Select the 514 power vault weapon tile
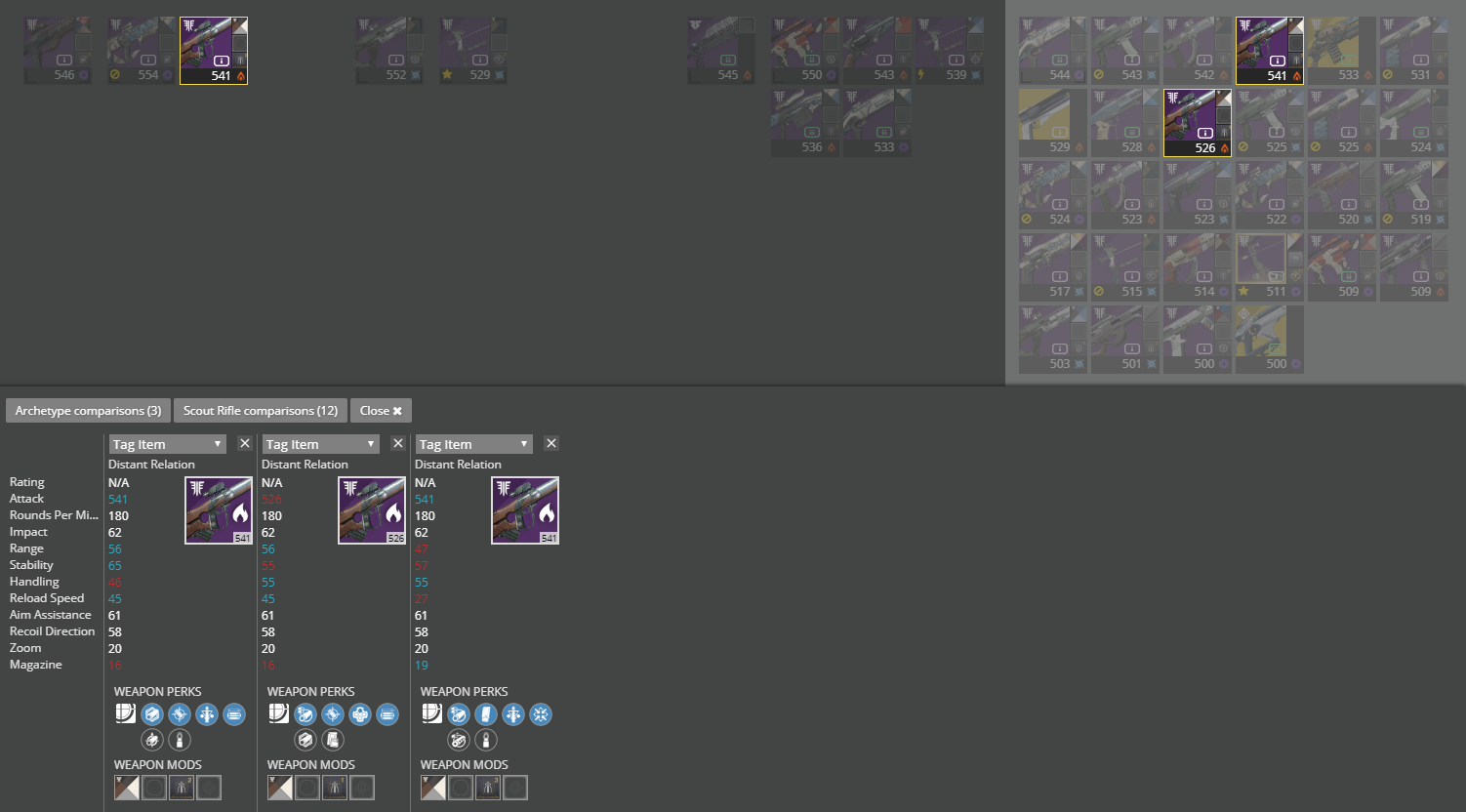Image resolution: width=1466 pixels, height=812 pixels. tap(1198, 267)
